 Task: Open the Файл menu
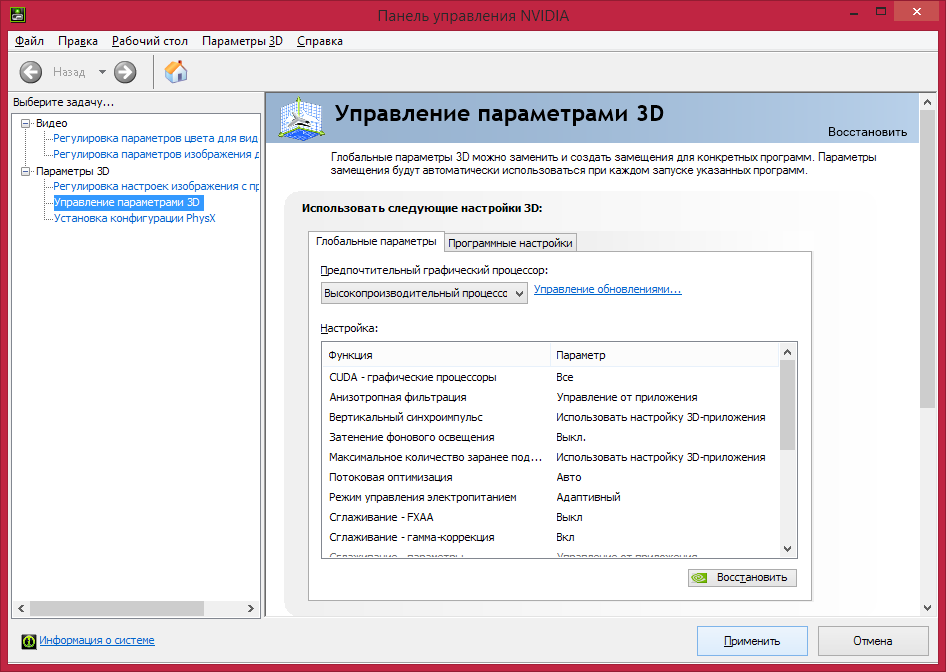pyautogui.click(x=30, y=41)
